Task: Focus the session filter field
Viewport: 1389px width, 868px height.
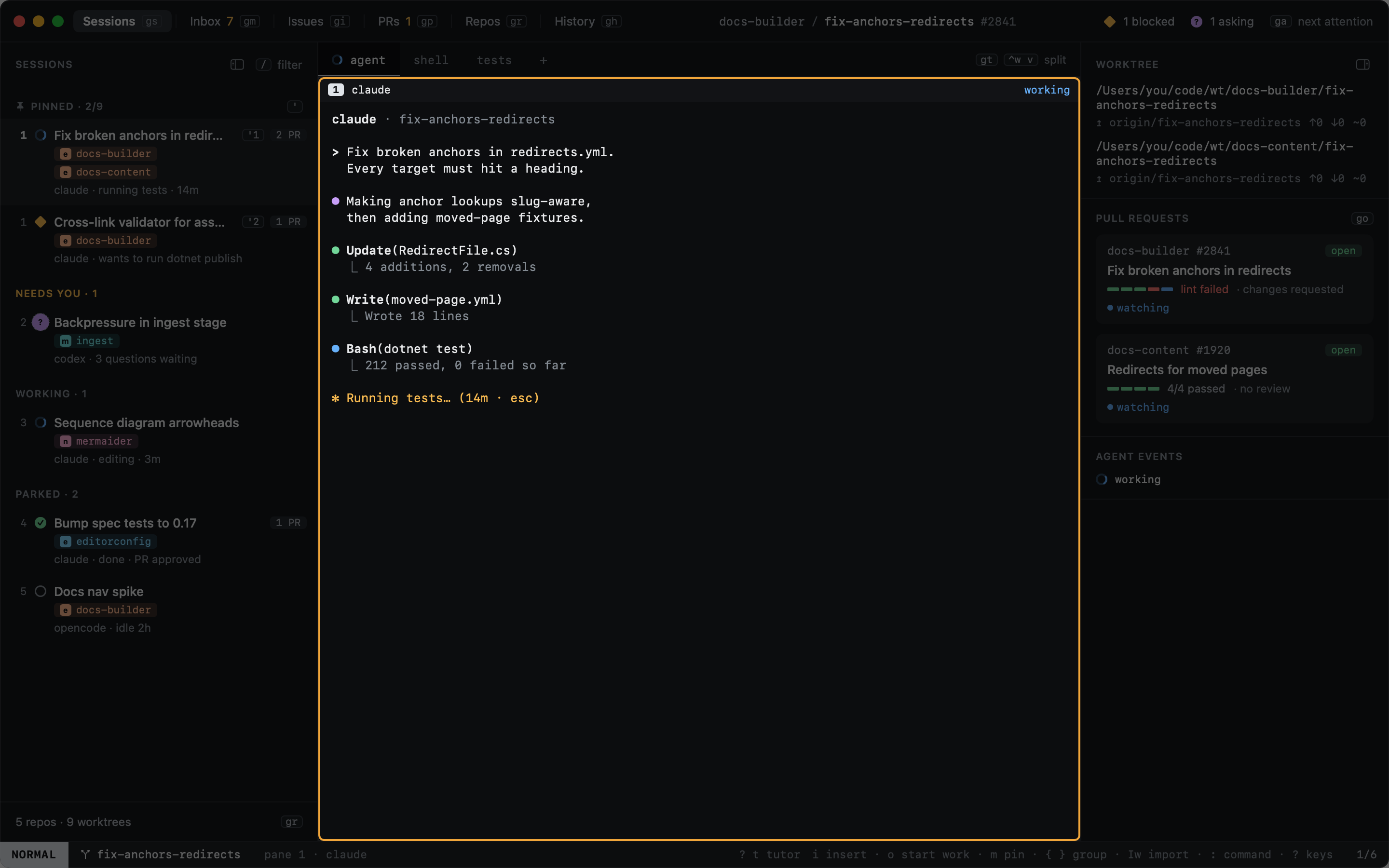Action: [279, 64]
